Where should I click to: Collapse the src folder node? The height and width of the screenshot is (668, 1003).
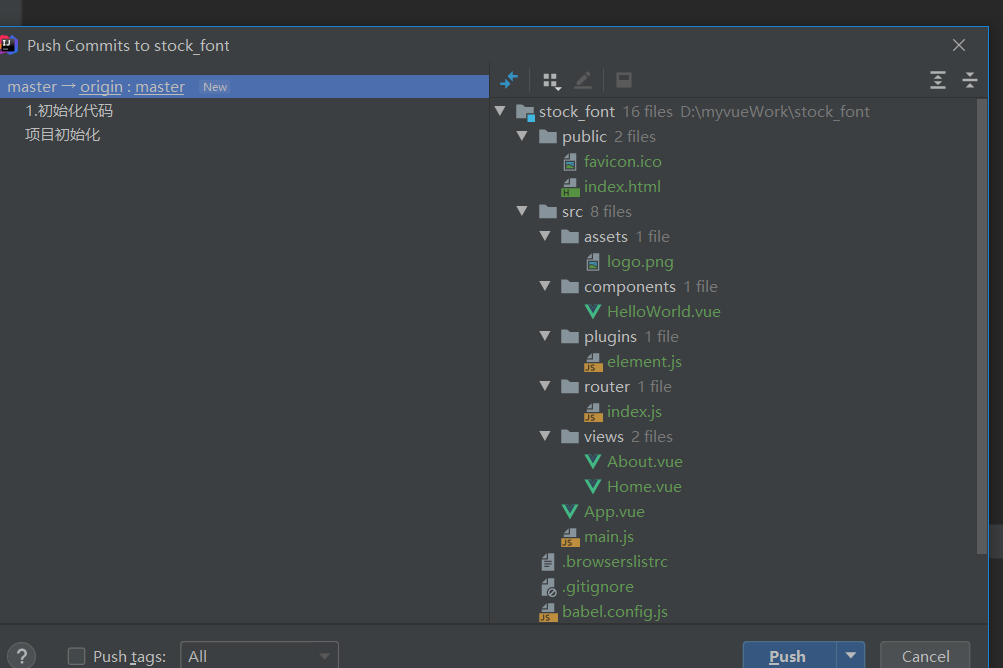coord(522,211)
